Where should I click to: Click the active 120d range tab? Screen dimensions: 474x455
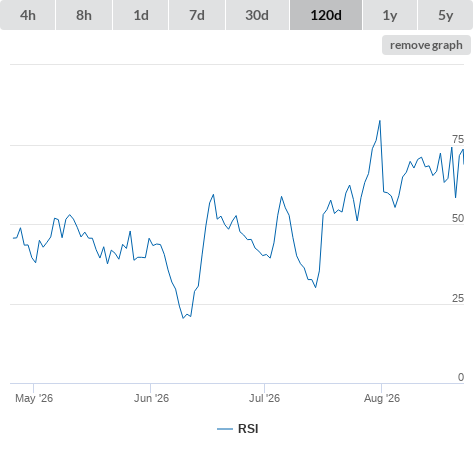click(326, 15)
